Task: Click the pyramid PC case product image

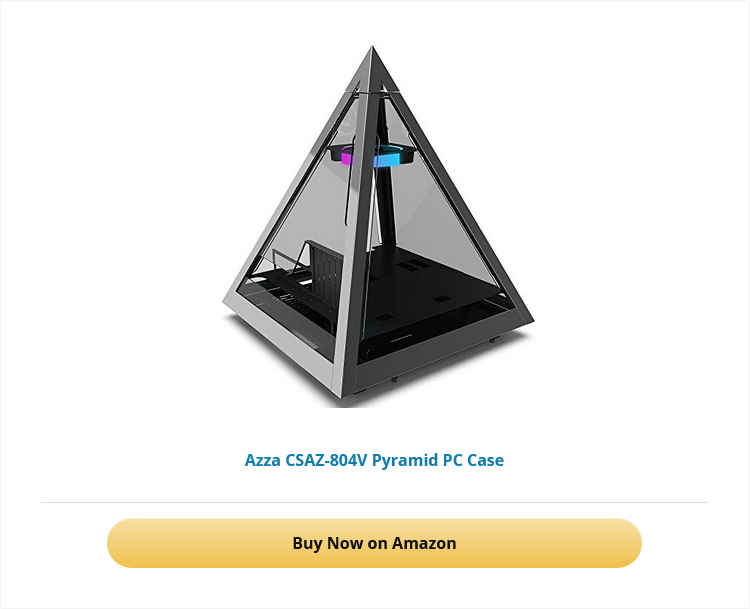Action: pyautogui.click(x=378, y=225)
